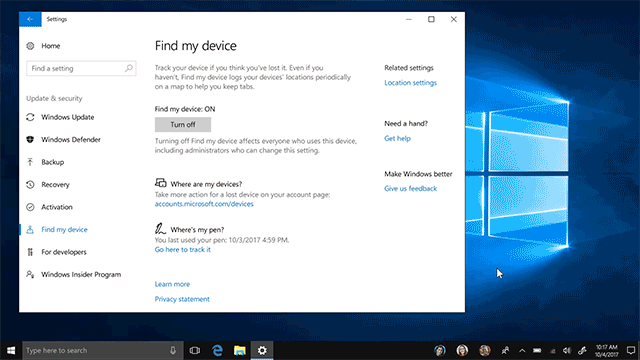This screenshot has height=360, width=640.
Task: Open Microsoft Edge from taskbar
Action: (217, 350)
